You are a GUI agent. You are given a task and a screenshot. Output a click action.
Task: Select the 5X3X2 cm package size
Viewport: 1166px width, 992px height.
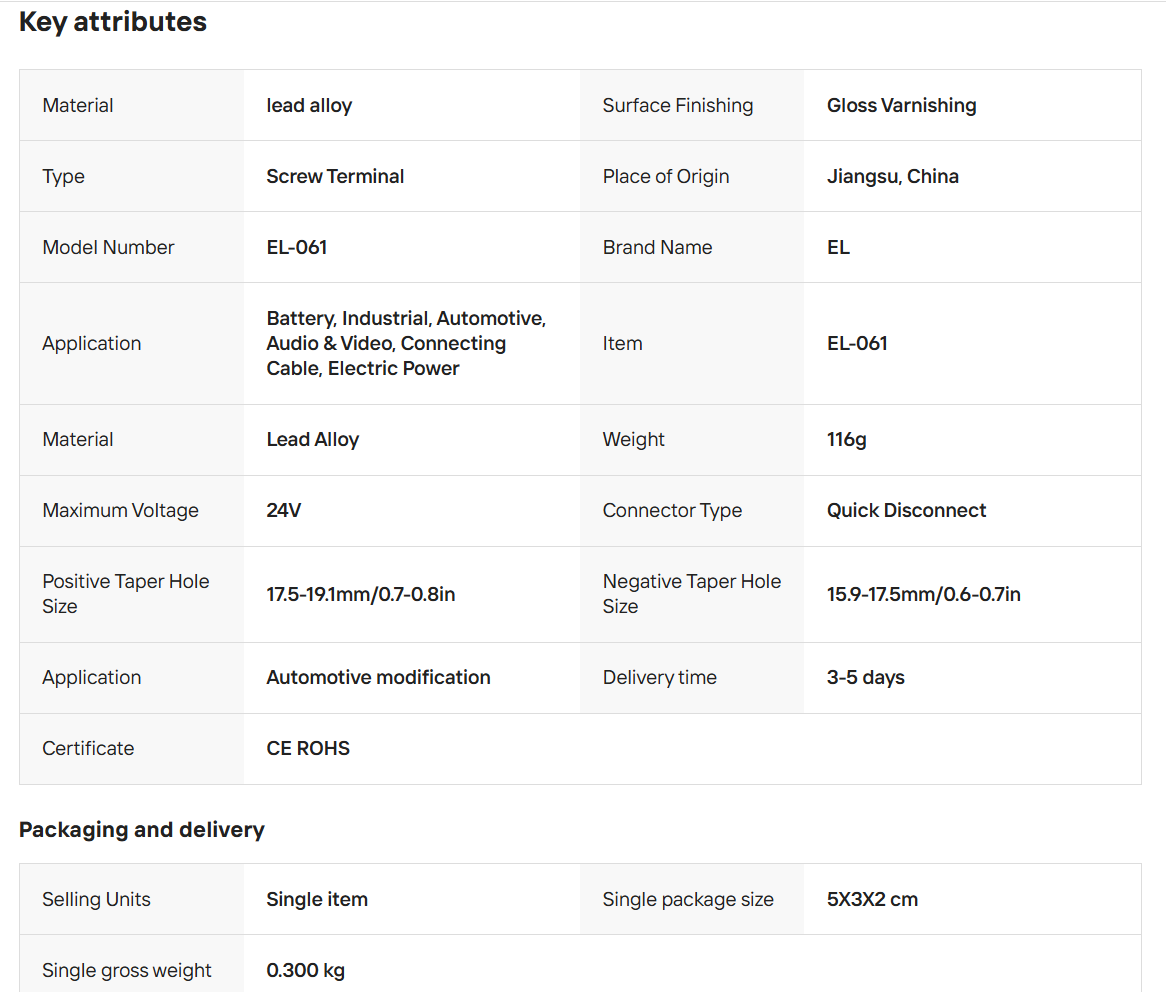coord(872,899)
